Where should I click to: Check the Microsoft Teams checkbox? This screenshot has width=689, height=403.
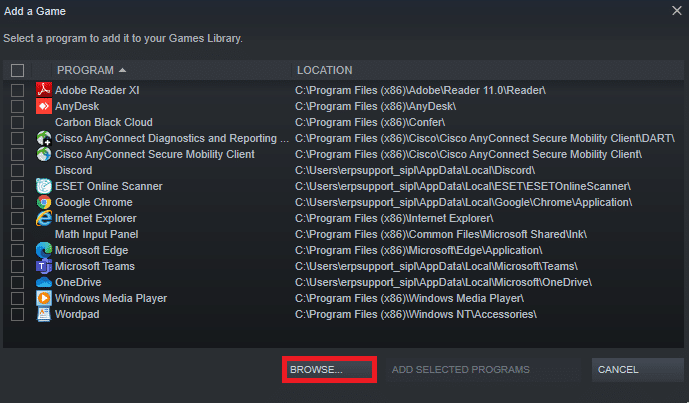[18, 266]
